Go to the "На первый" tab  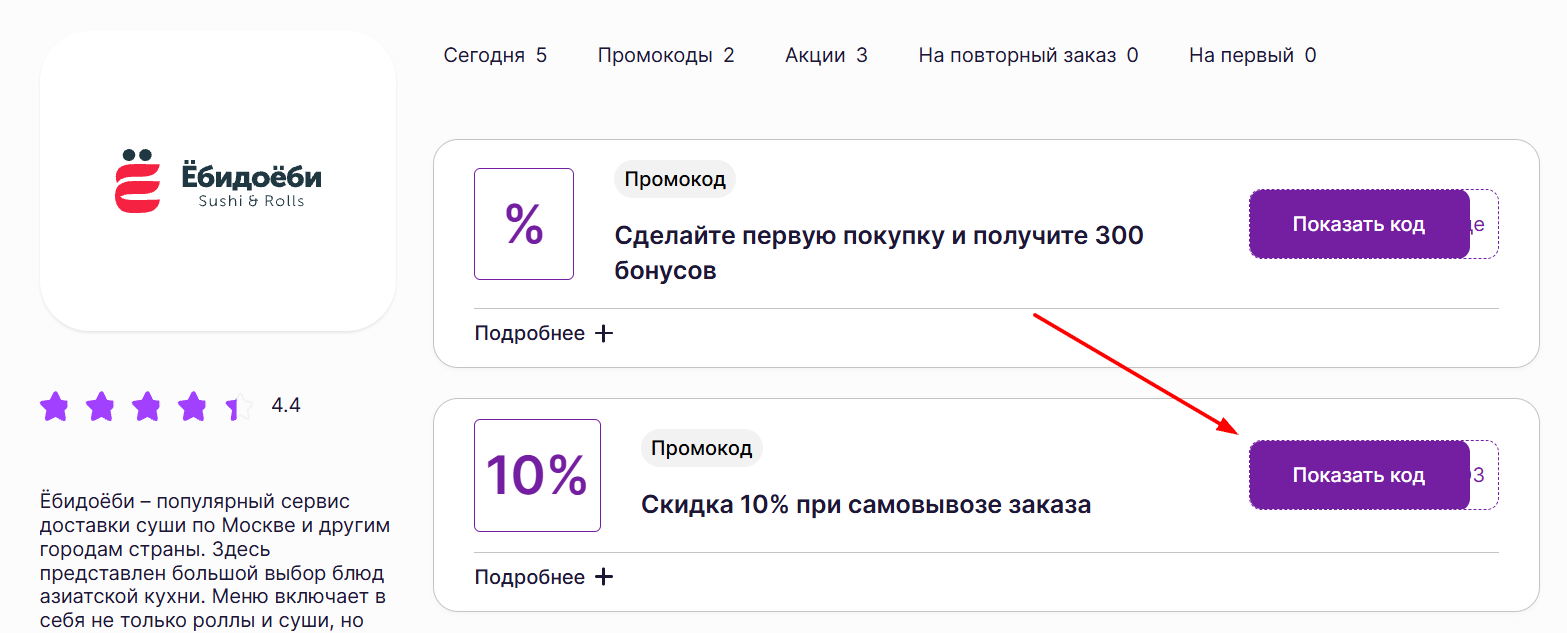[1252, 55]
